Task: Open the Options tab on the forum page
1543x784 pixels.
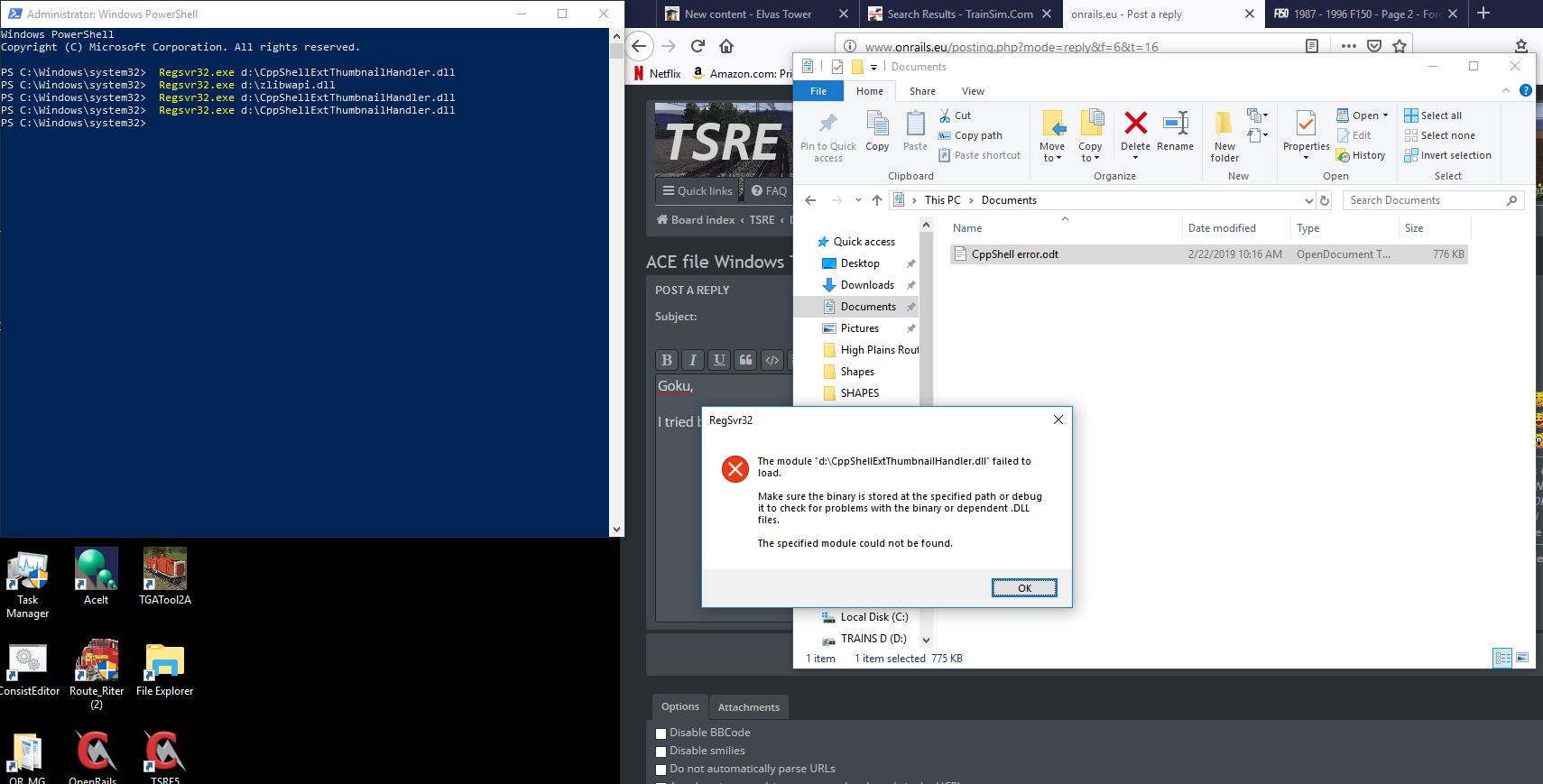Action: coord(680,706)
